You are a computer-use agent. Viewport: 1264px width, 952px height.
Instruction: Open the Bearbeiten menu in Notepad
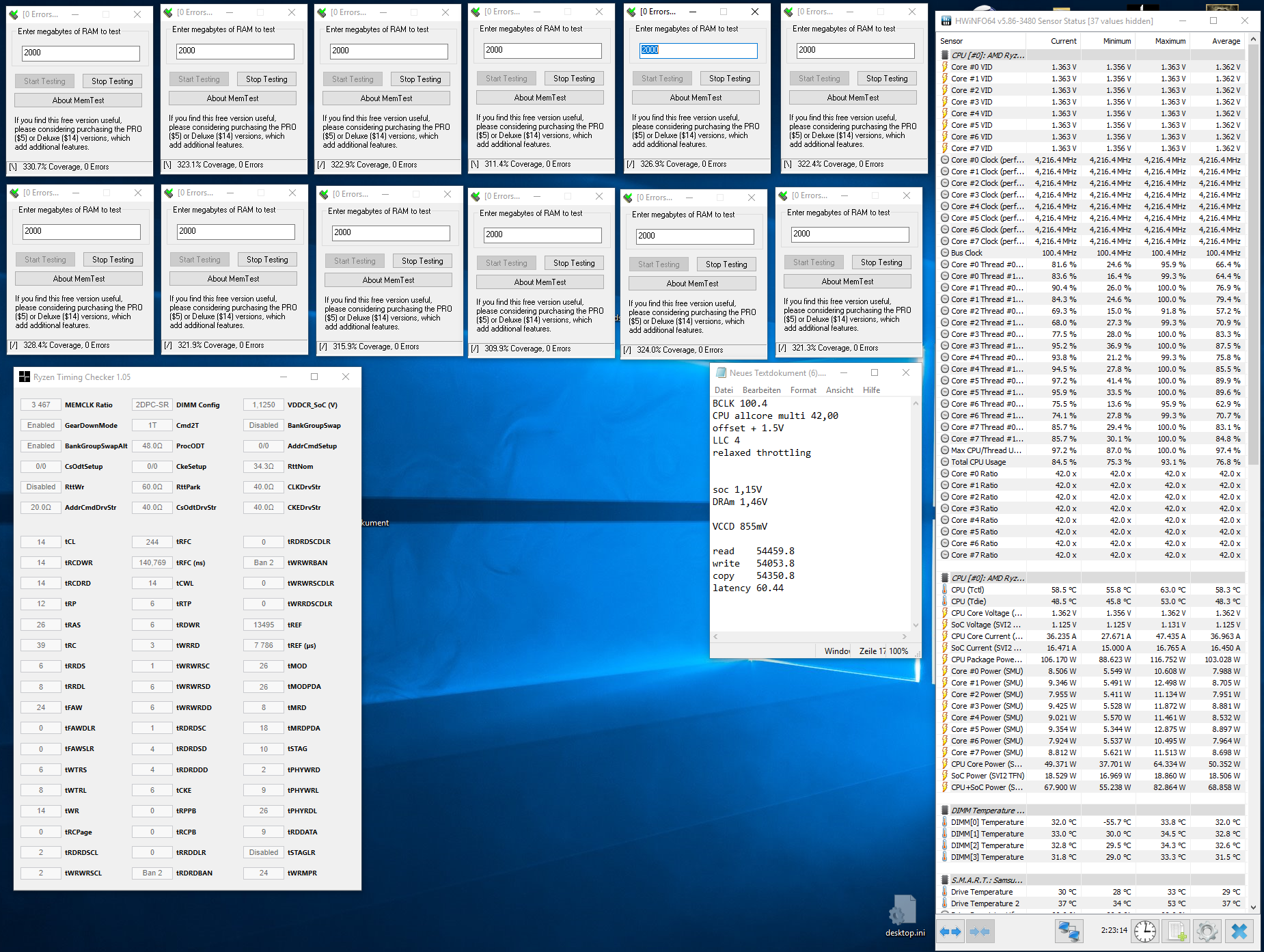(x=762, y=390)
